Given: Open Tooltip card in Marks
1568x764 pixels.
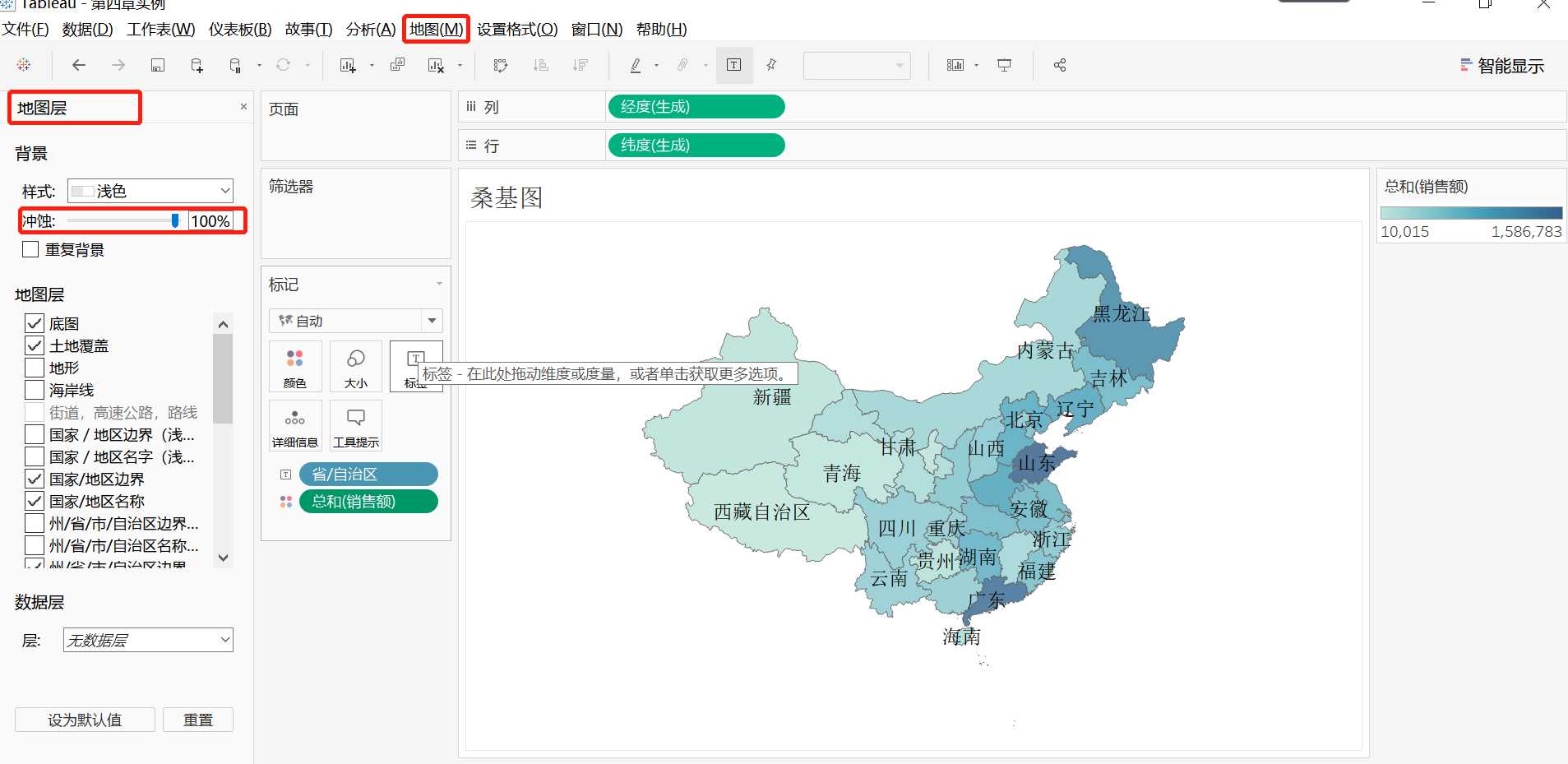Looking at the screenshot, I should coord(356,426).
